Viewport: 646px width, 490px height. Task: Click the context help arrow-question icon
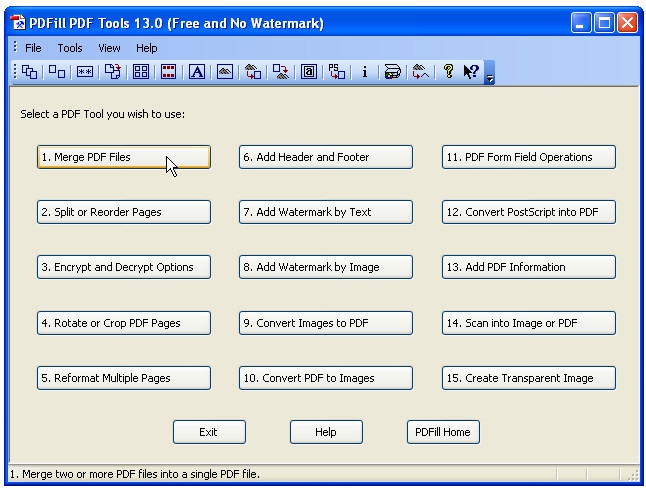471,72
